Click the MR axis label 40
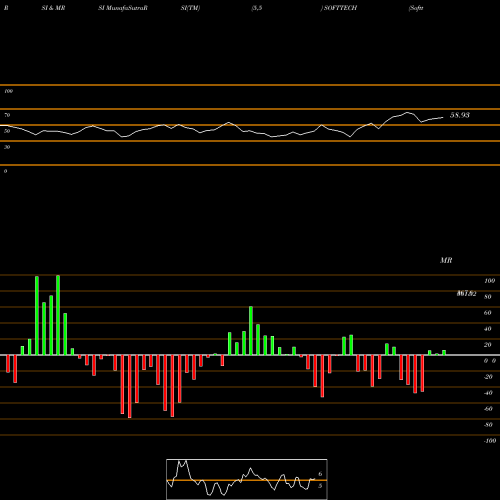This screenshot has width=500, height=500. (488, 329)
